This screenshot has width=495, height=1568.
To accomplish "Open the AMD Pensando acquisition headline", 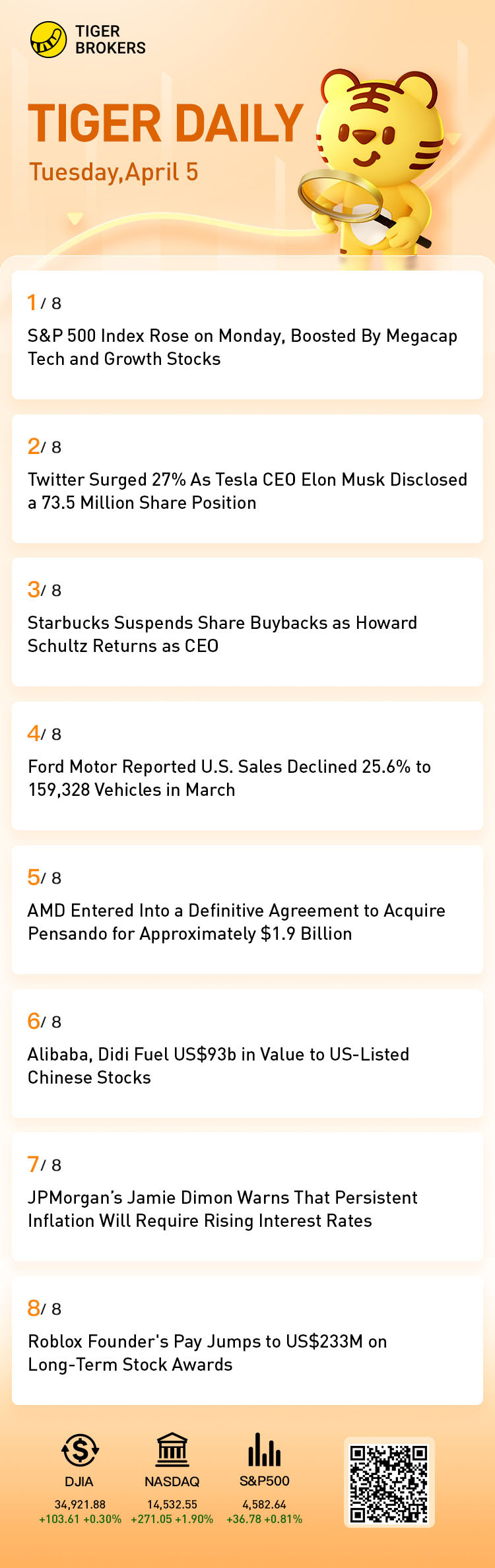I will tap(236, 922).
